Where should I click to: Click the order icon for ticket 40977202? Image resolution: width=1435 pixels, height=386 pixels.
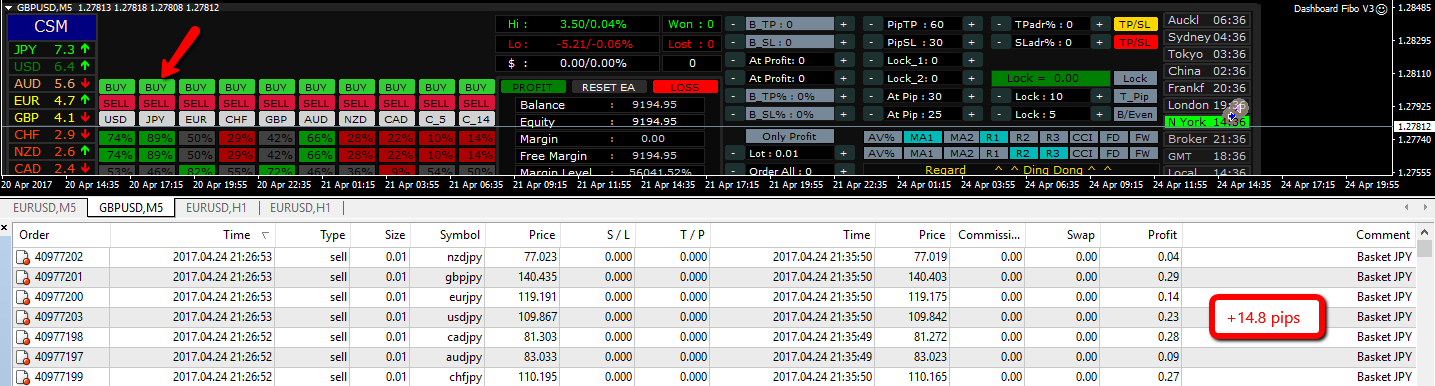[22, 257]
